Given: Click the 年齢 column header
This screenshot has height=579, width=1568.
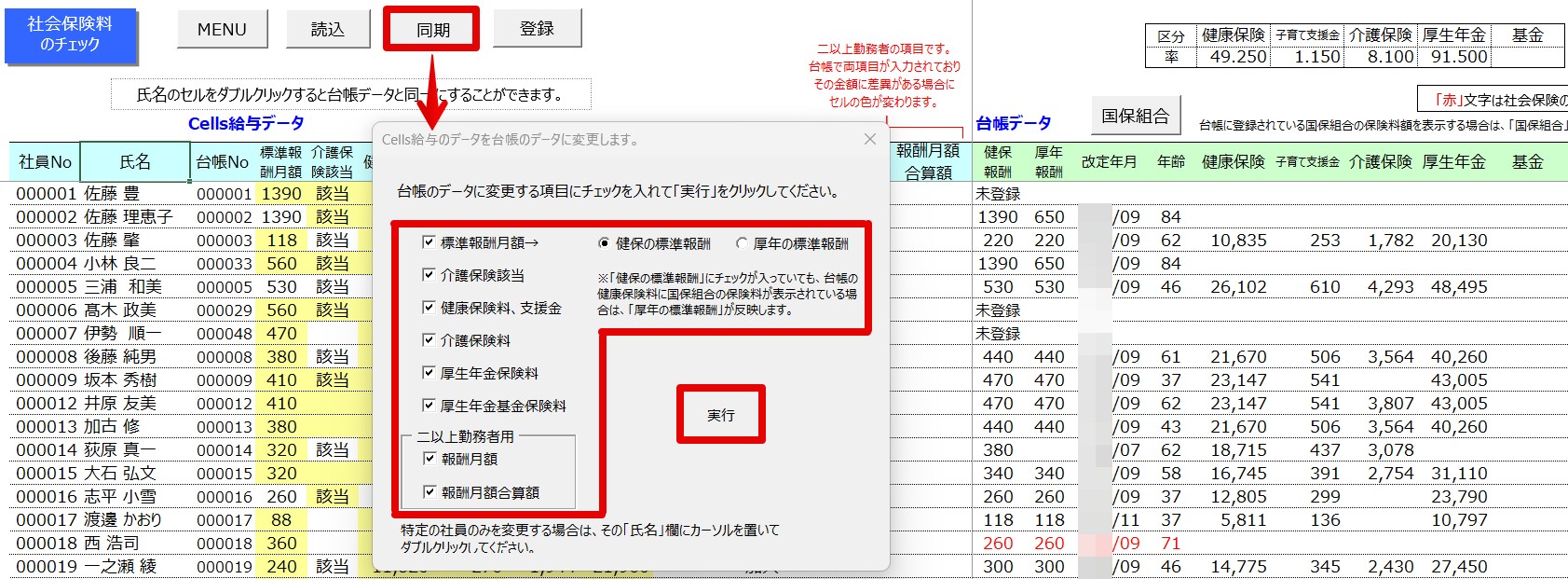Looking at the screenshot, I should [x=1171, y=161].
